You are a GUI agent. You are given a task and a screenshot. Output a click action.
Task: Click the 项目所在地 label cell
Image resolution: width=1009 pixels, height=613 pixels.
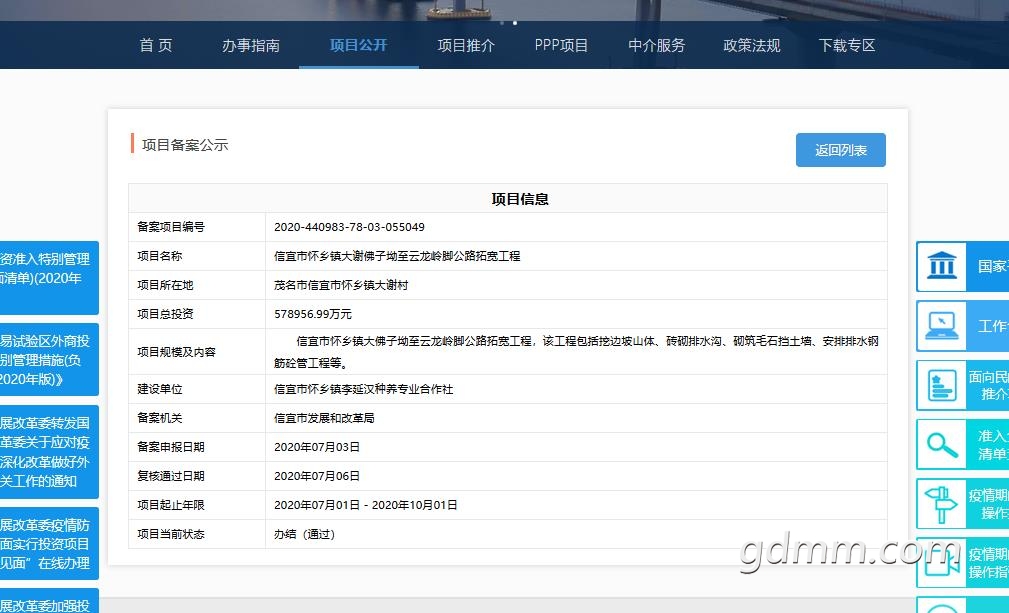point(197,285)
